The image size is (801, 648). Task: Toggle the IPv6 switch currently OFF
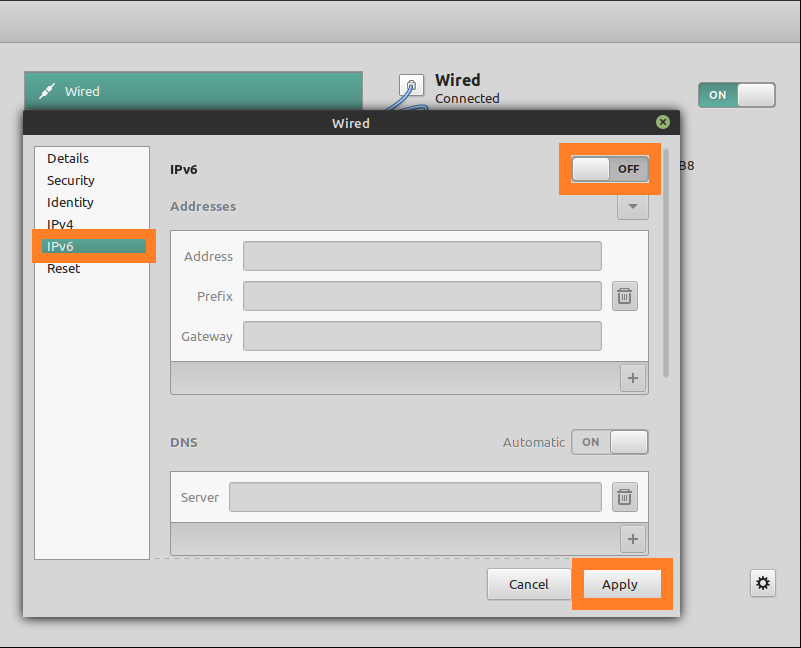click(610, 169)
